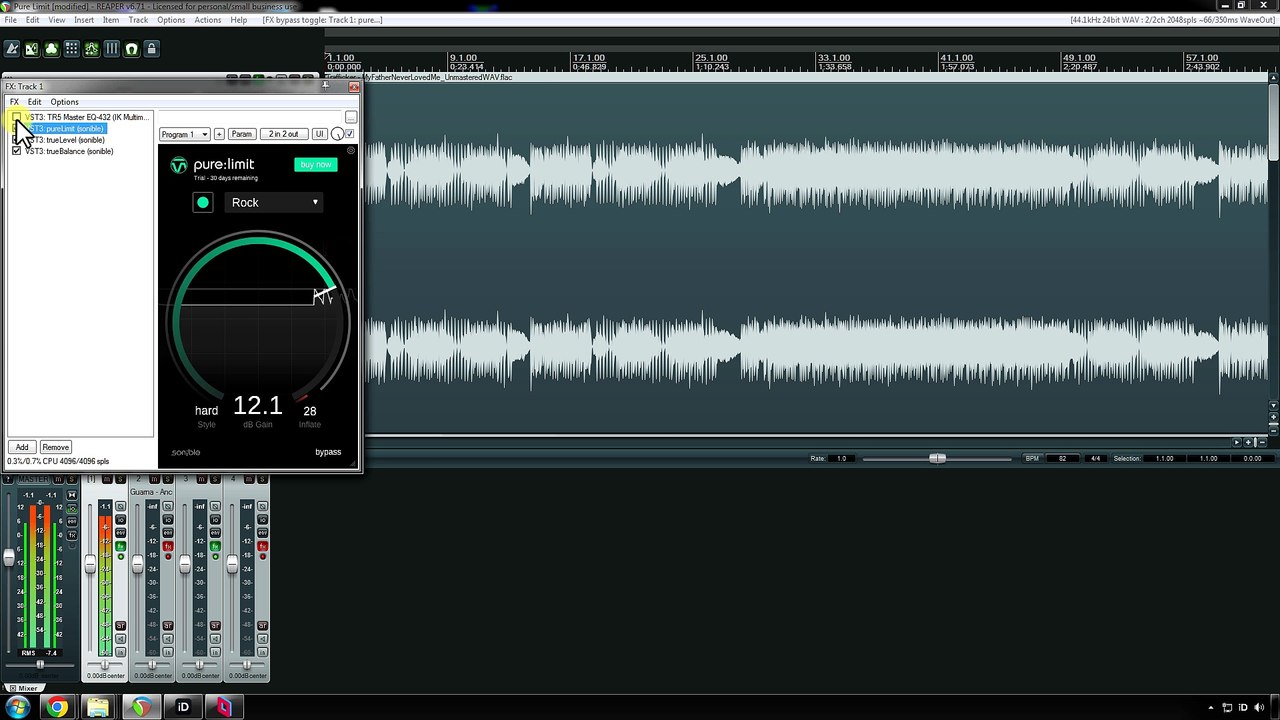
Task: Open the Actions menu
Action: click(208, 20)
